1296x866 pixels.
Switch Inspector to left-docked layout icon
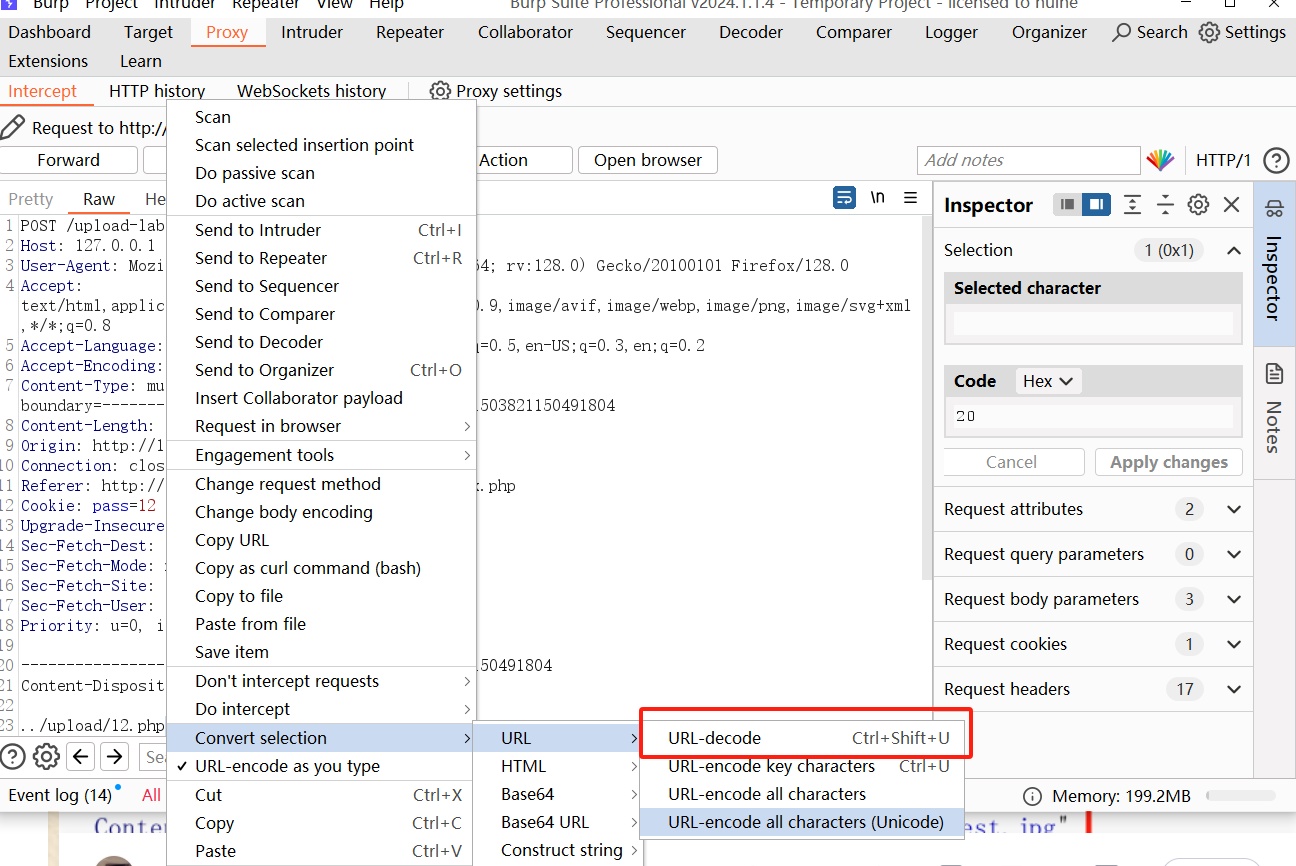click(1068, 205)
